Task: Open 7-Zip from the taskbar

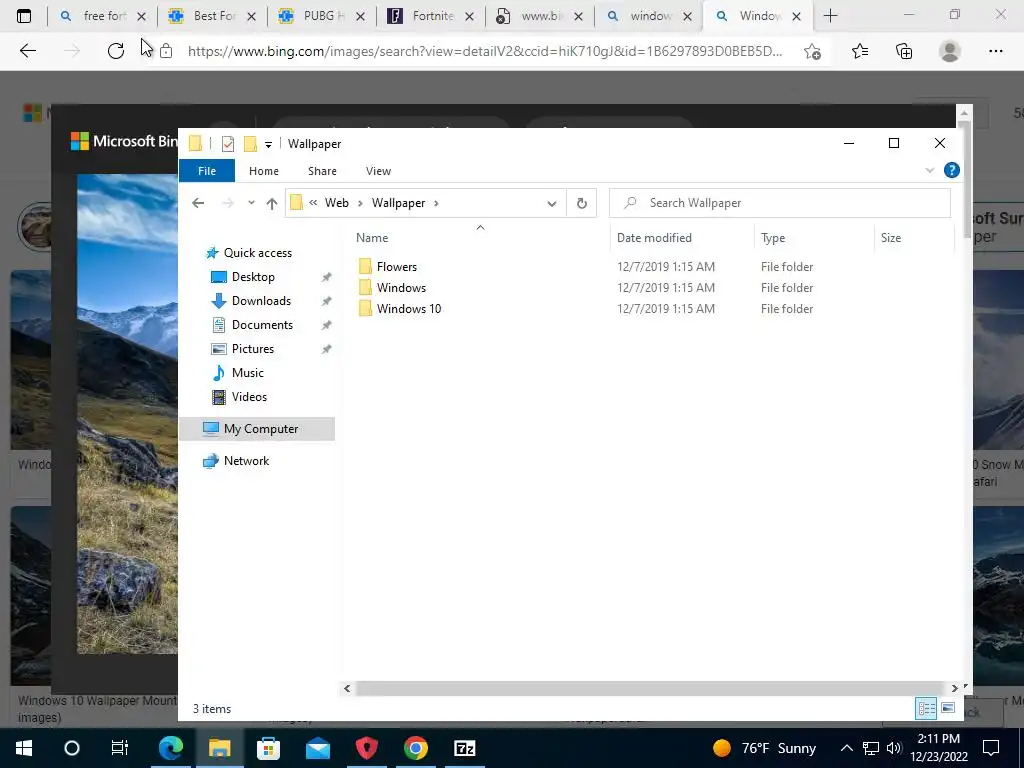Action: pyautogui.click(x=464, y=748)
